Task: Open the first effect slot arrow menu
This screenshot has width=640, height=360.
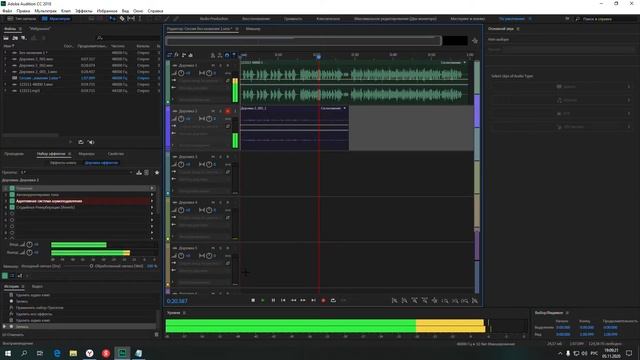Action: pos(152,188)
